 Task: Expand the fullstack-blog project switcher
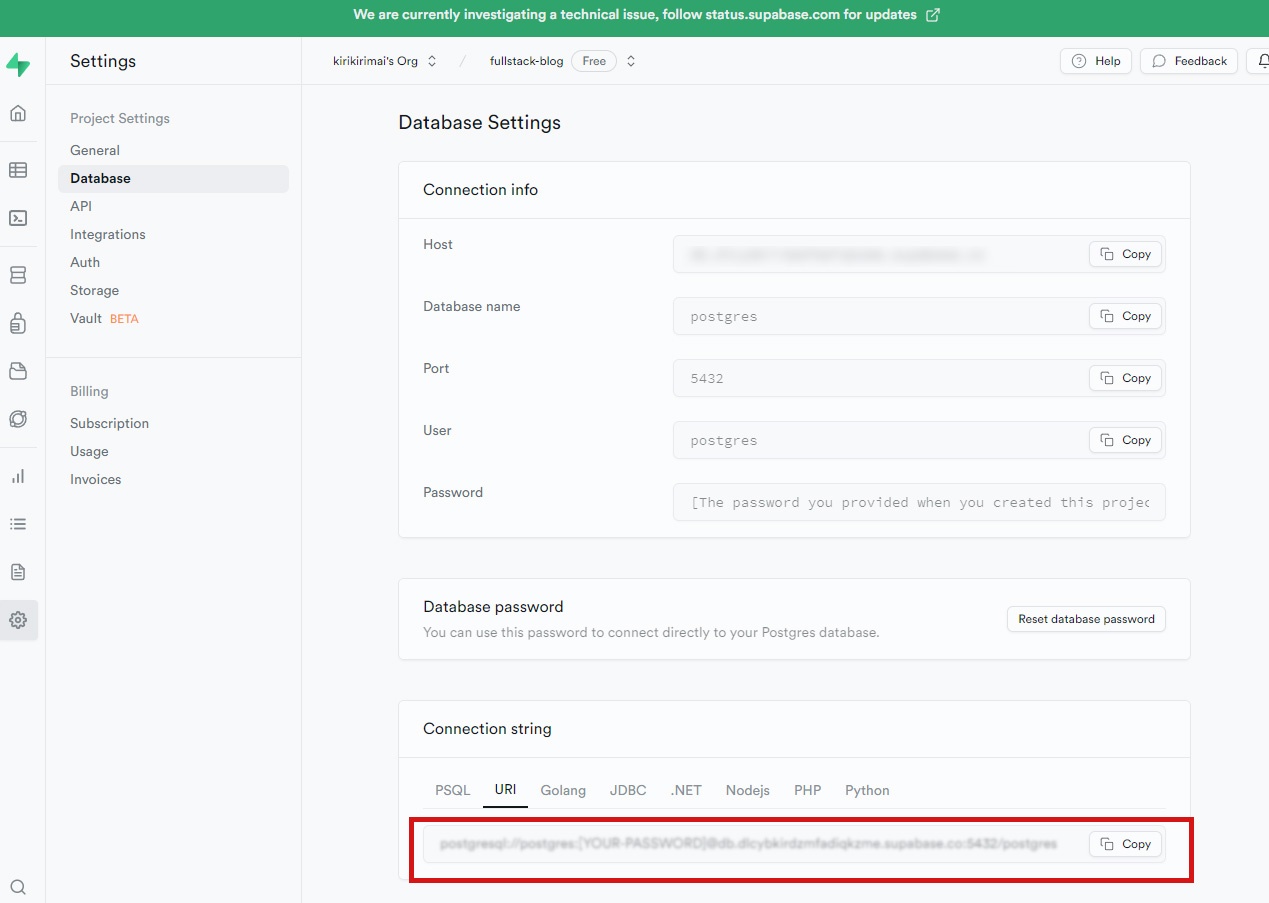point(631,61)
